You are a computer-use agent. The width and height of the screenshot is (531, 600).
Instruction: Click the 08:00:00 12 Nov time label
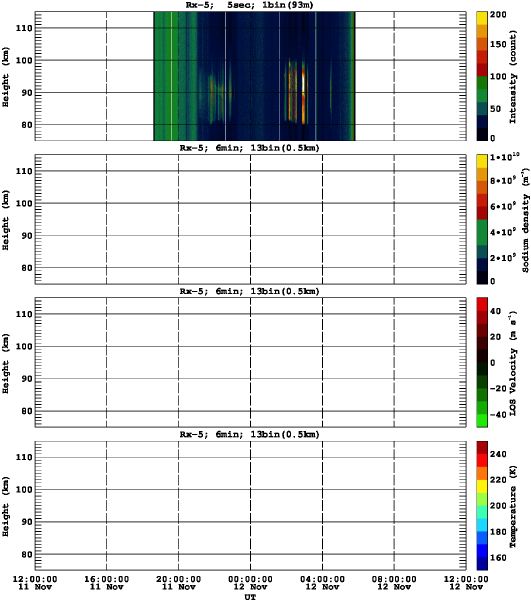click(394, 583)
